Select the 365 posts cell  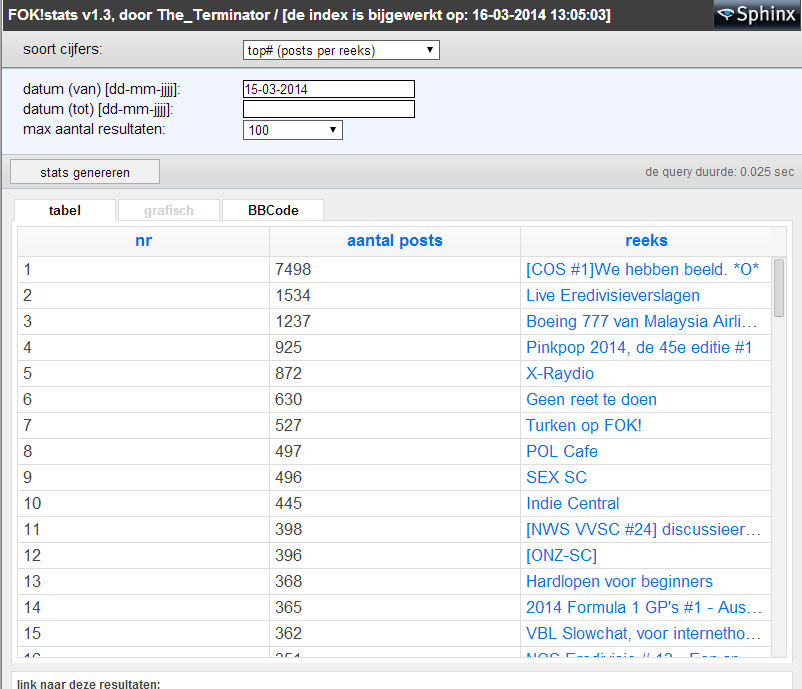(x=395, y=607)
